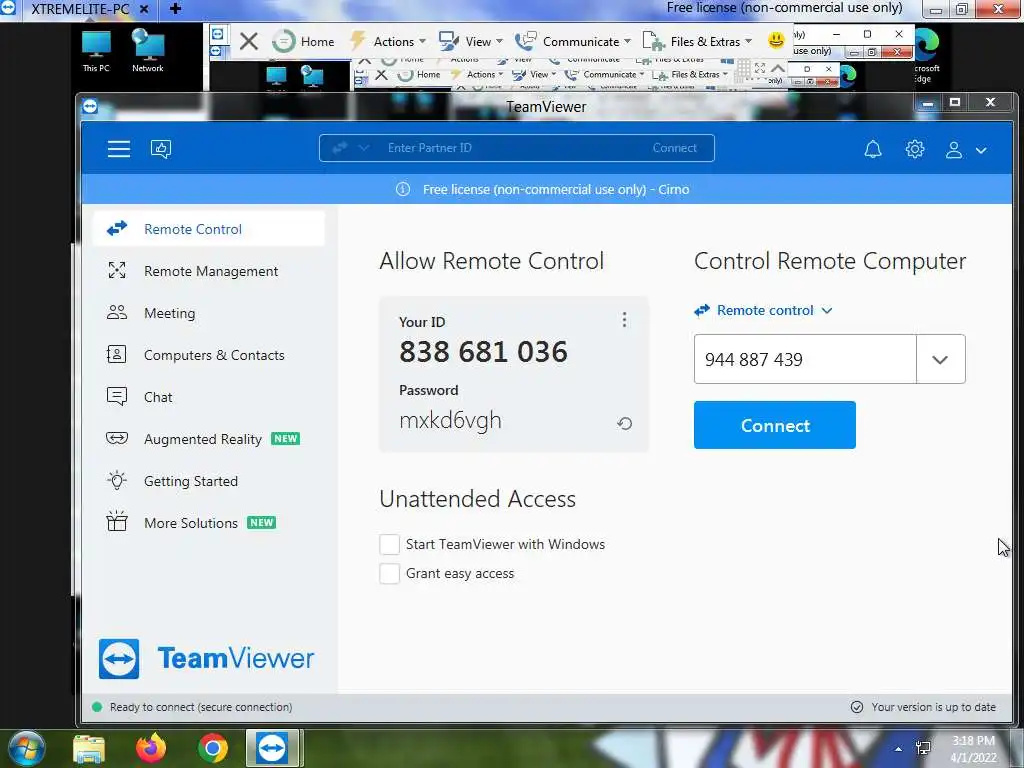
Task: Enable Grant easy access checkbox
Action: coord(389,573)
